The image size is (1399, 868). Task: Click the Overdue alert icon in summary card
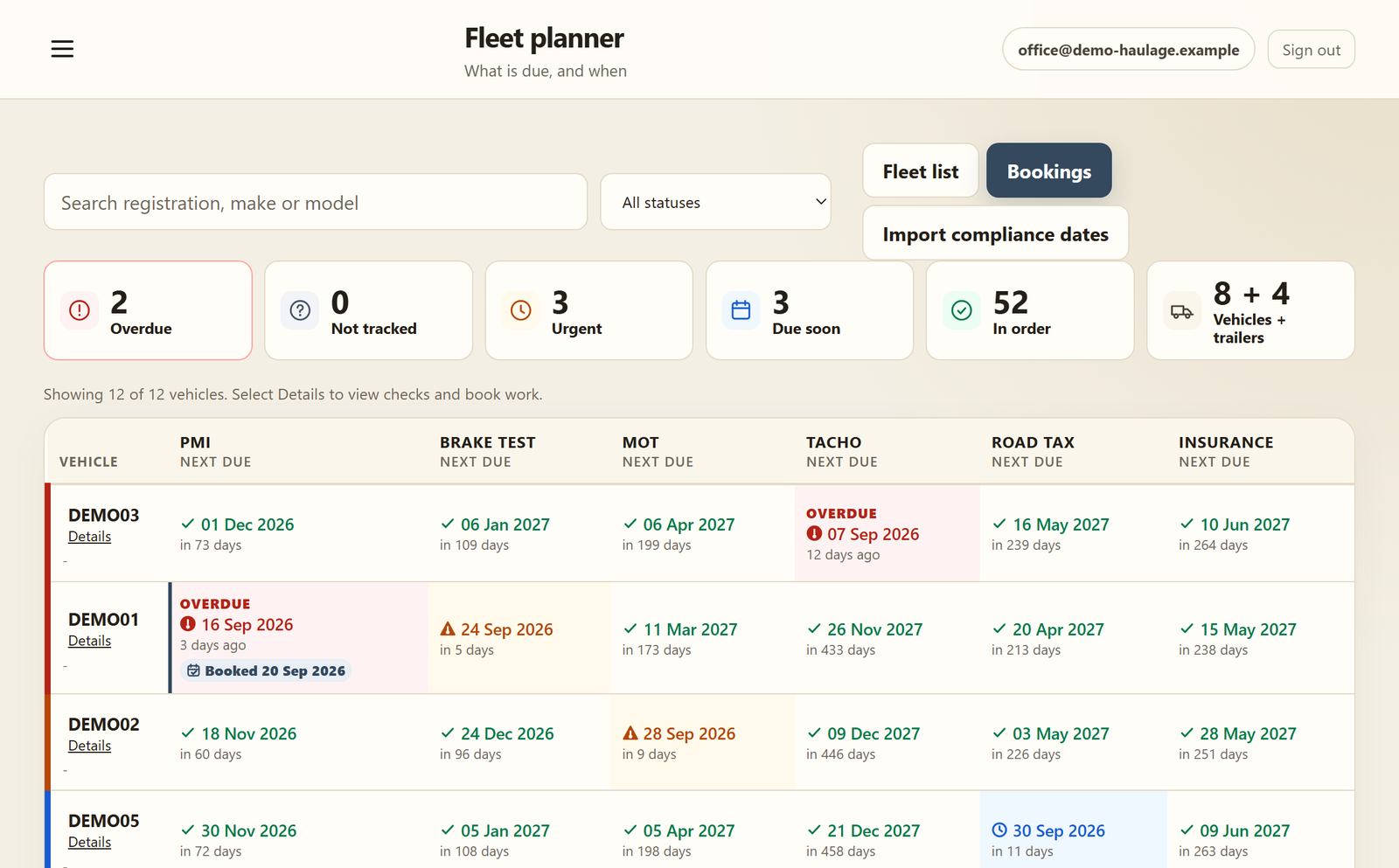point(80,310)
